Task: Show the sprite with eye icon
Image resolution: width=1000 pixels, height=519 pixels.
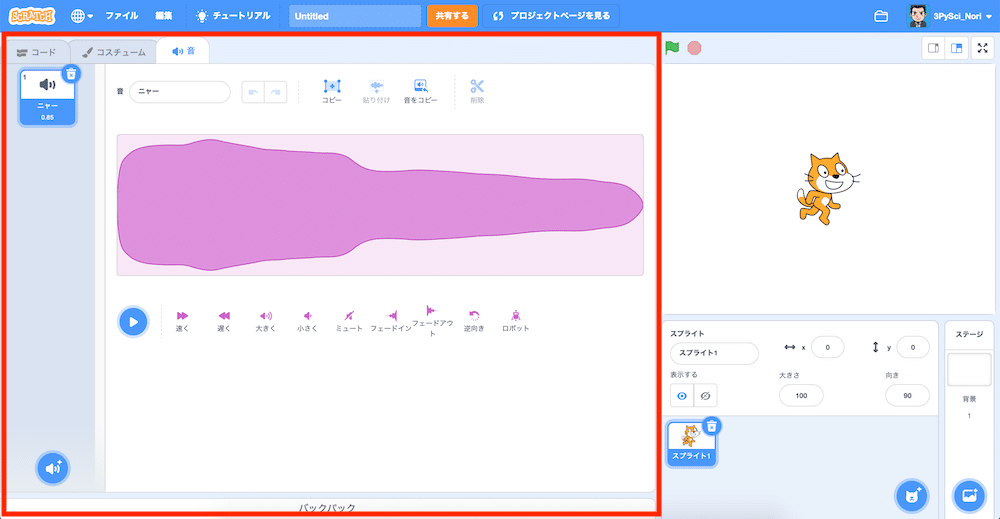Action: (x=682, y=396)
